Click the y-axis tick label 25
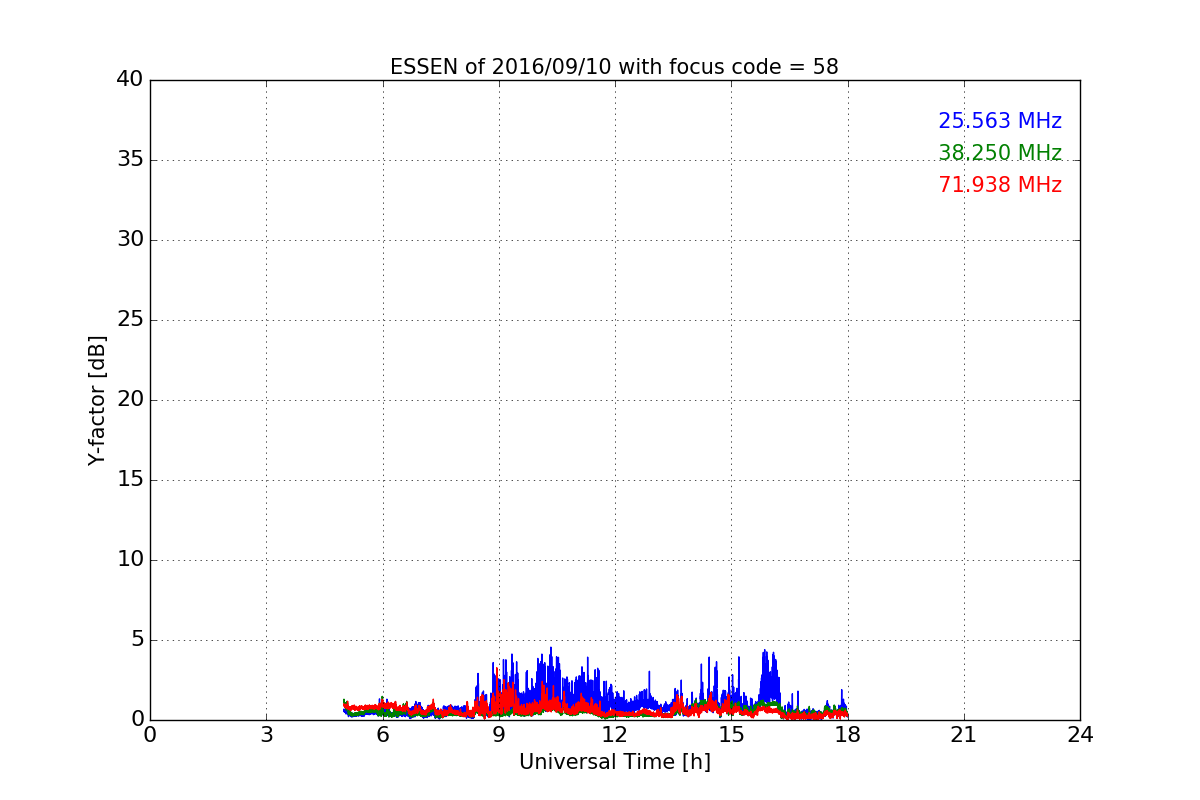This screenshot has width=1200, height=800. click(130, 320)
